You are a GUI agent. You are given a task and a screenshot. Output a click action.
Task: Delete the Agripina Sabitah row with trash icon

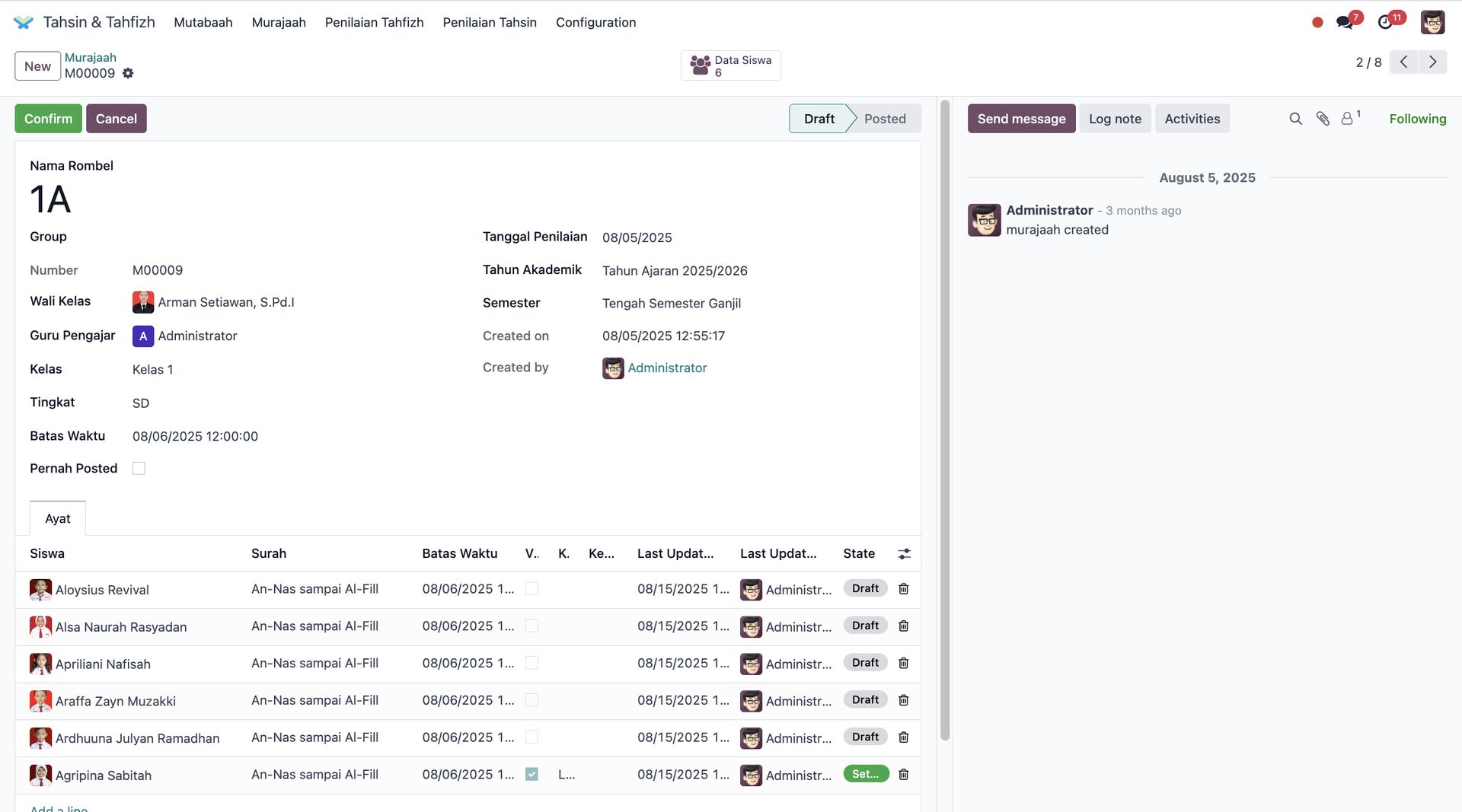(904, 775)
